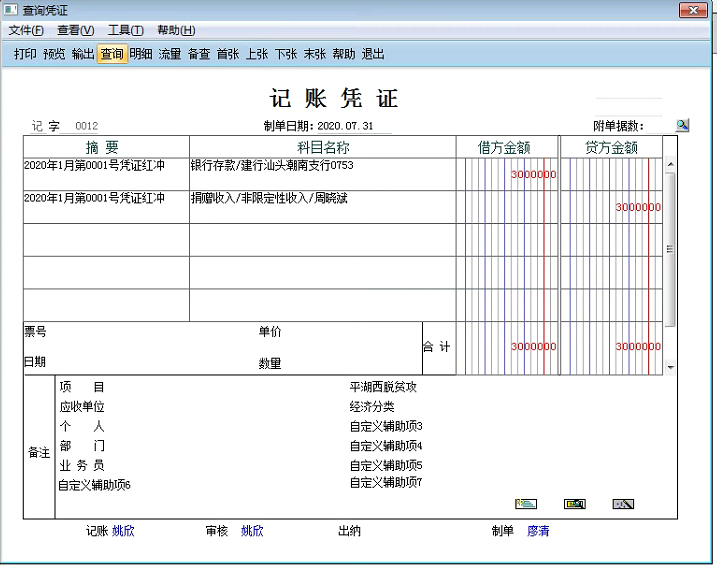Click 备查 on the toolbar
The width and height of the screenshot is (717, 567).
199,54
